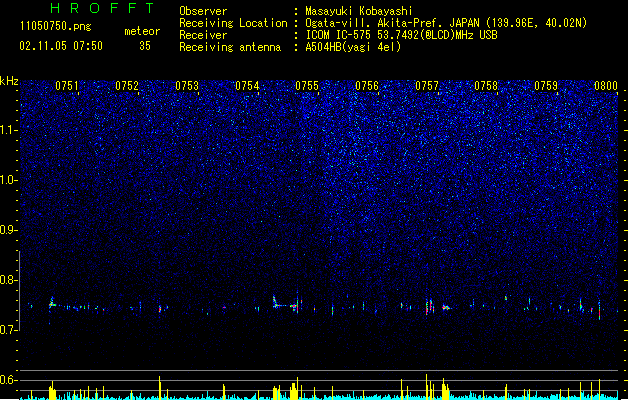The width and height of the screenshot is (629, 400).
Task: Click the 1.1 kHz axis label
Action: pyautogui.click(x=9, y=130)
